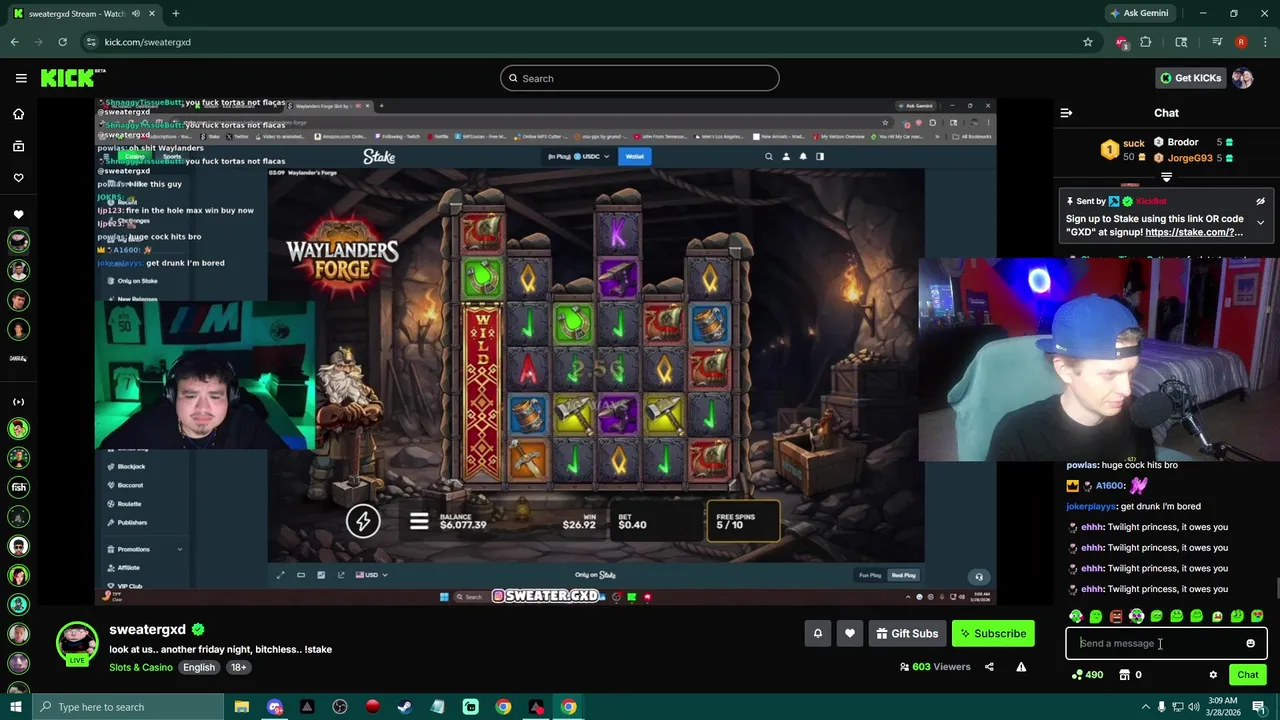Hide the pinned KickBot message

point(1260,201)
